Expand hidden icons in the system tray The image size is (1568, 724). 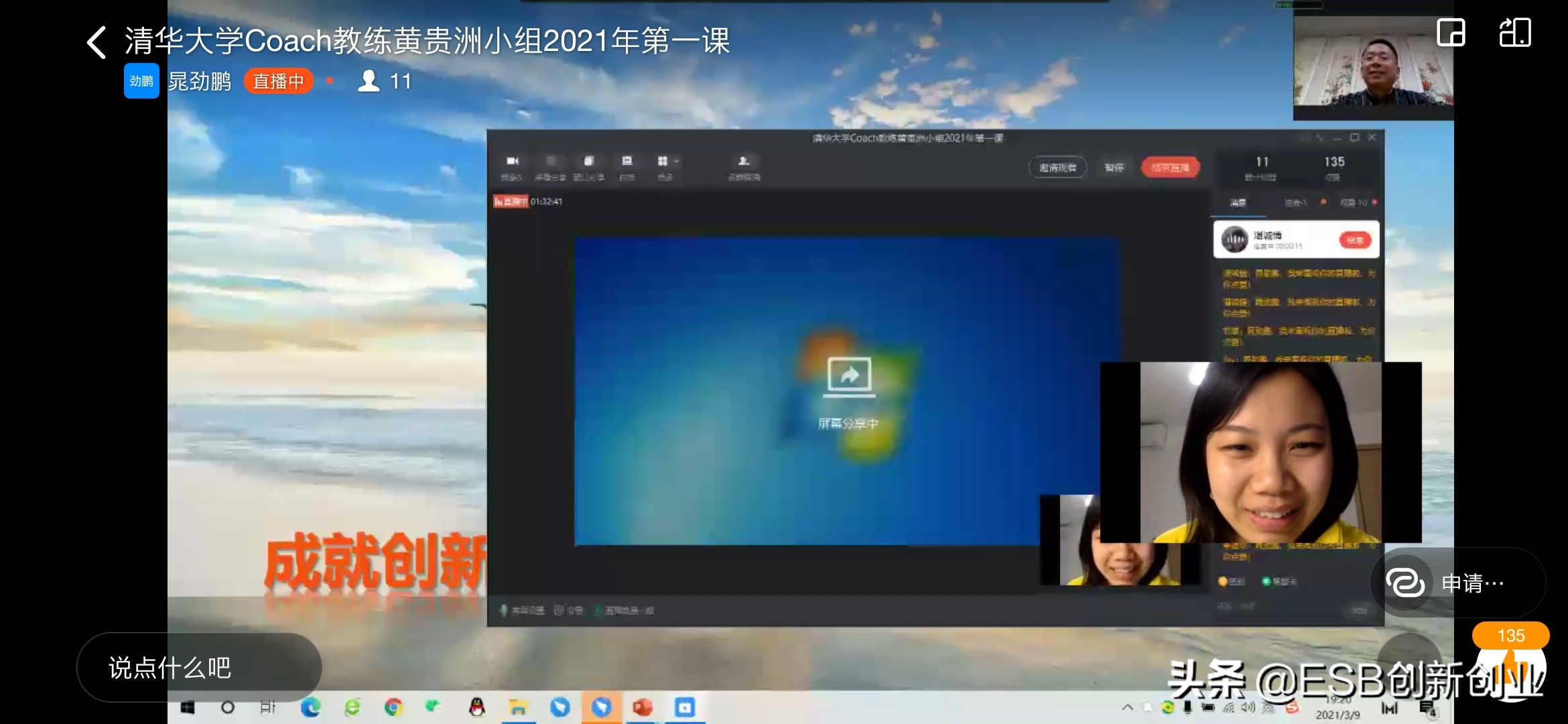pyautogui.click(x=1129, y=707)
